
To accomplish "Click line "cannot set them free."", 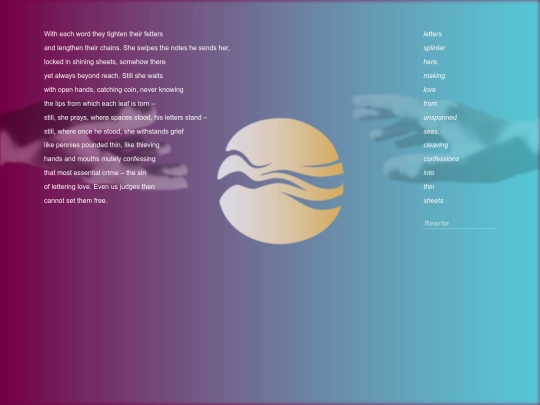I will [75, 201].
